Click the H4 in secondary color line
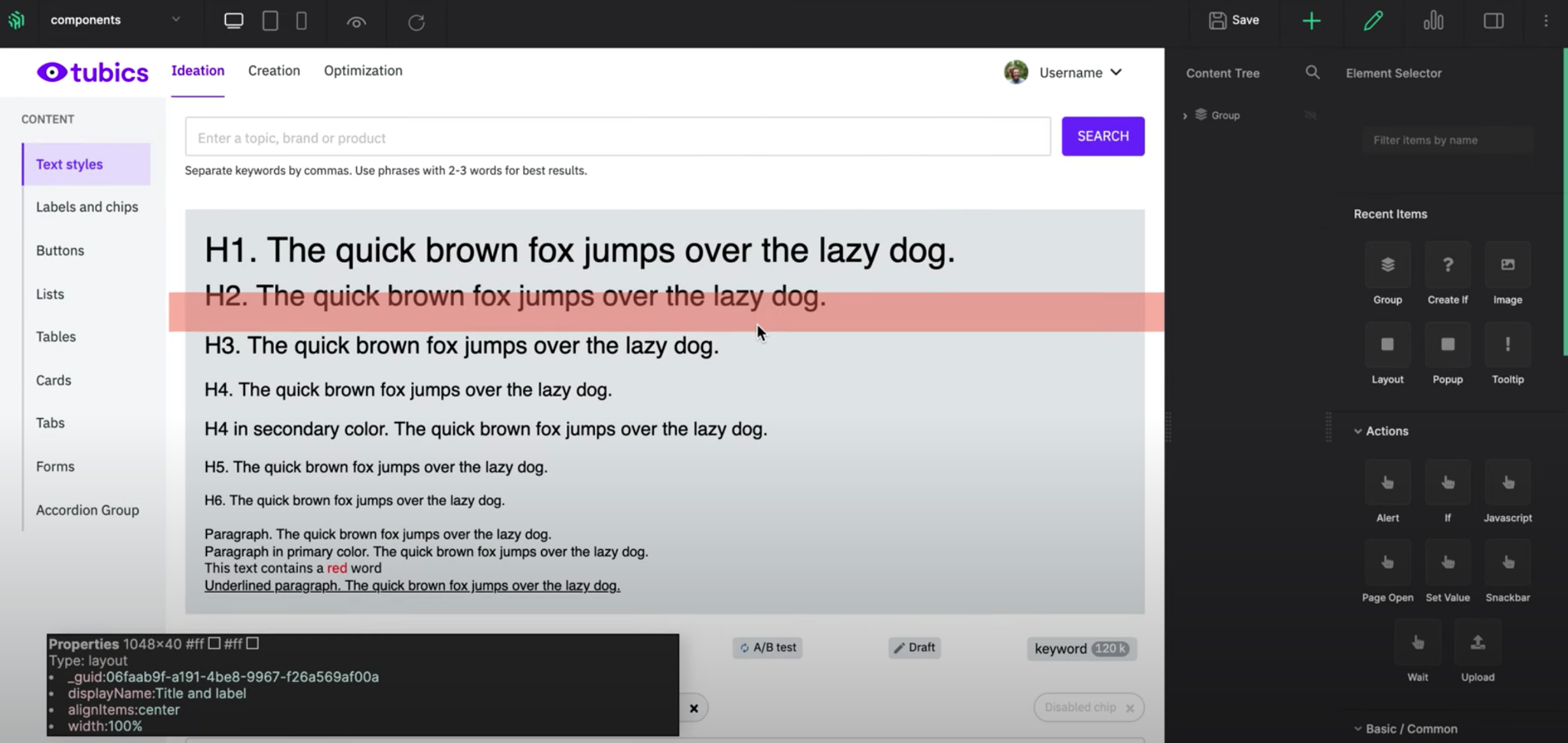The height and width of the screenshot is (743, 1568). click(x=485, y=429)
